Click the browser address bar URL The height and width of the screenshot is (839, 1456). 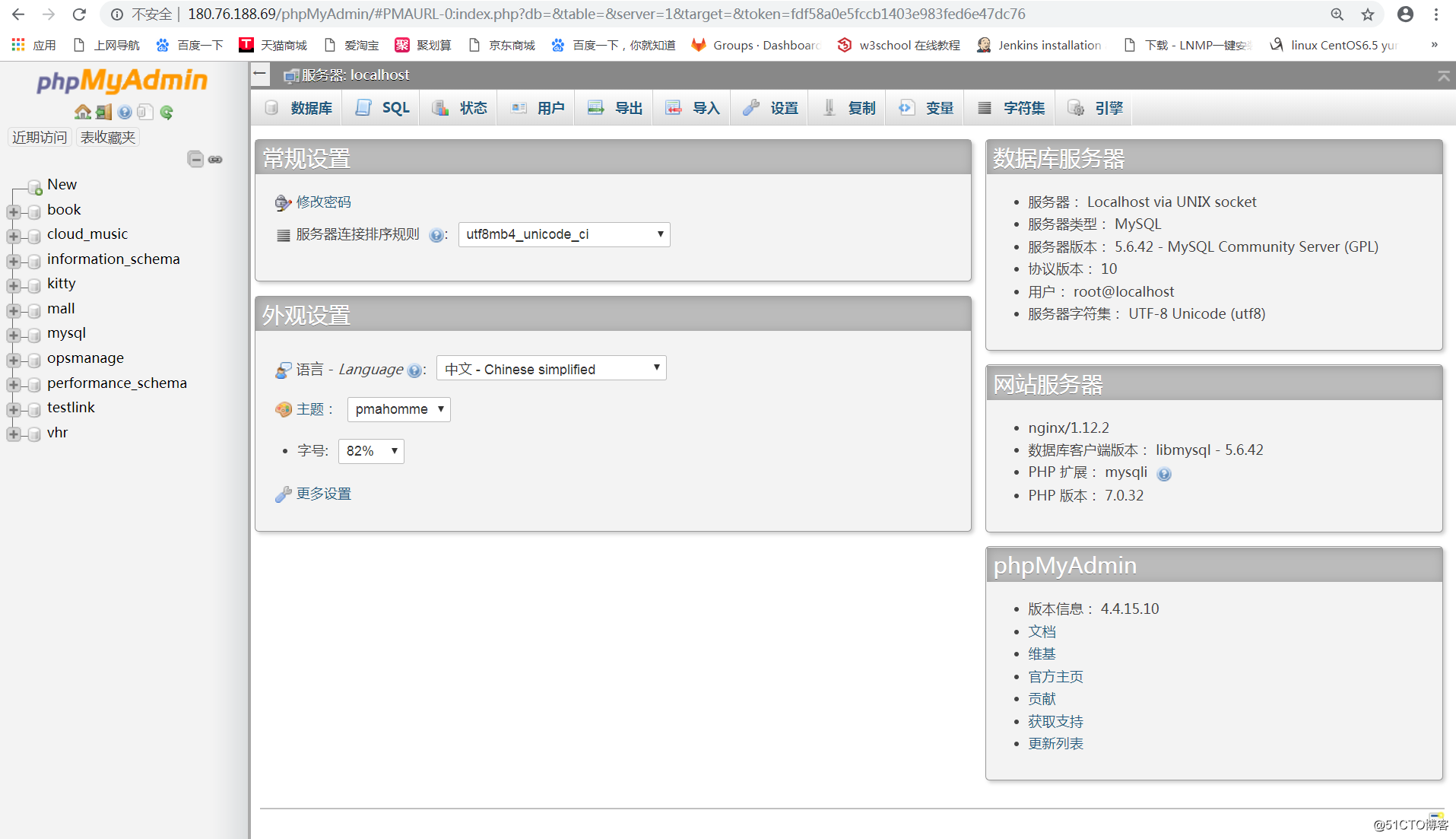point(607,14)
